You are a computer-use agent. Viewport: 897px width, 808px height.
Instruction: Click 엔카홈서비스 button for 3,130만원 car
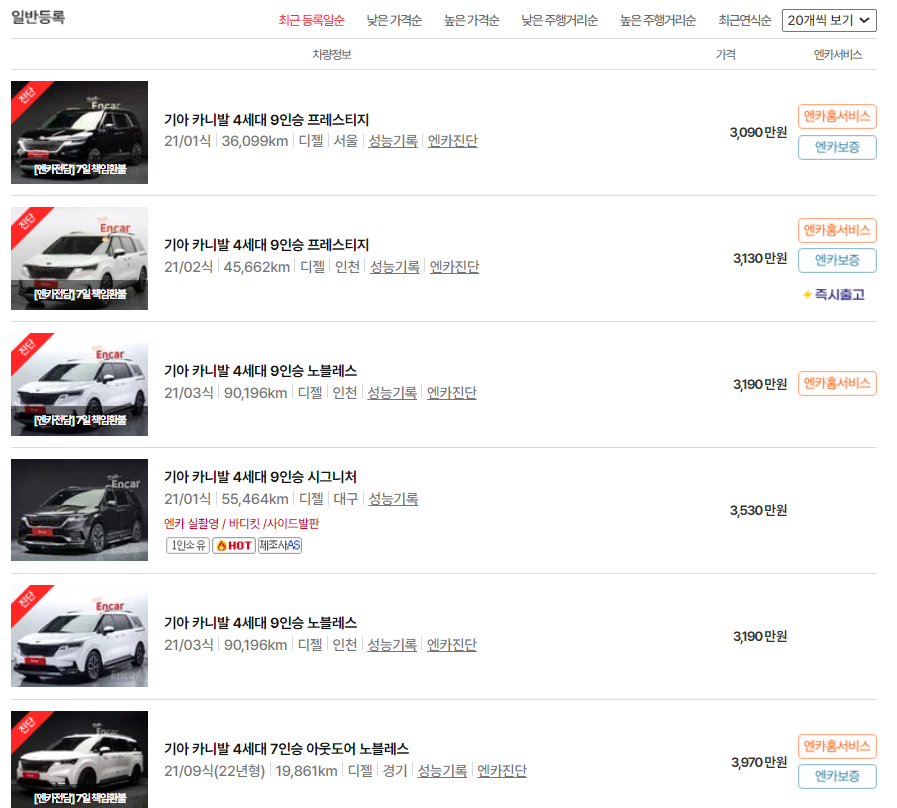[837, 231]
